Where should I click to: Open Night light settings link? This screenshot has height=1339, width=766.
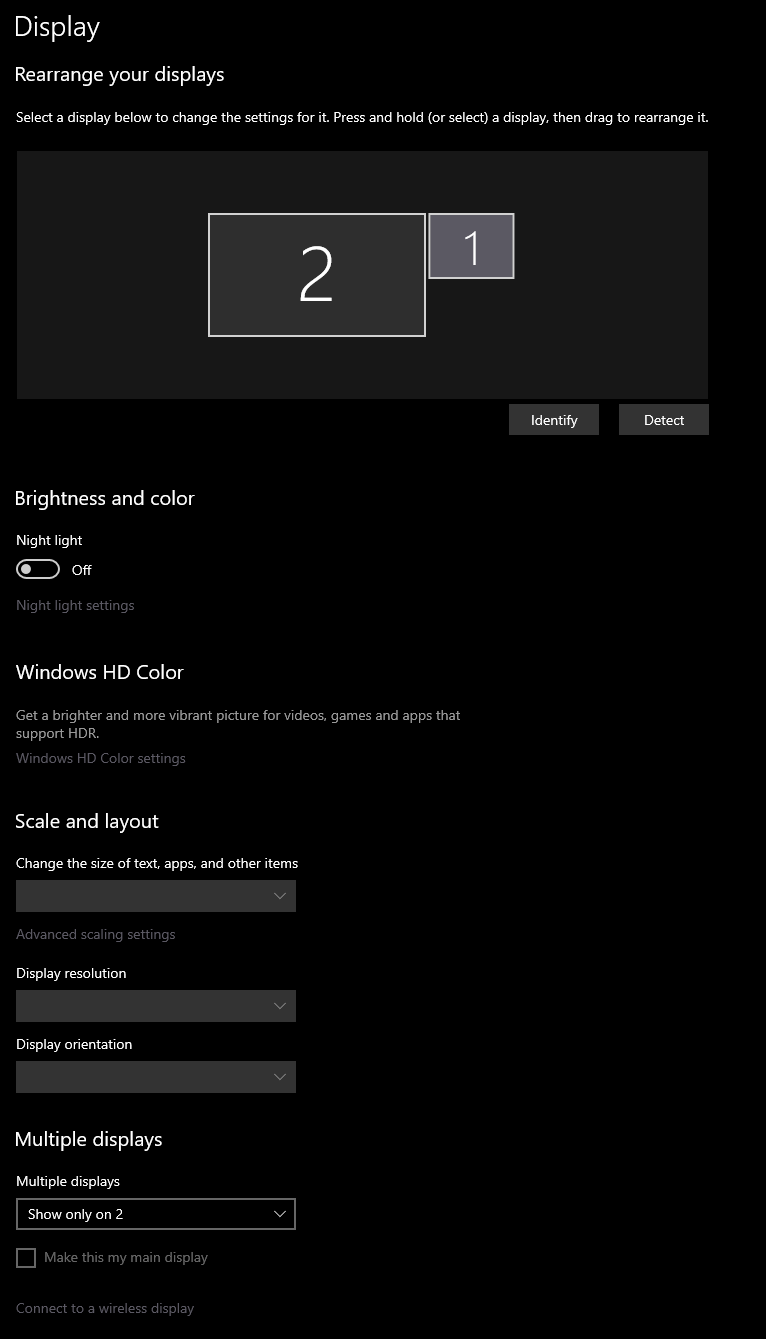point(75,605)
